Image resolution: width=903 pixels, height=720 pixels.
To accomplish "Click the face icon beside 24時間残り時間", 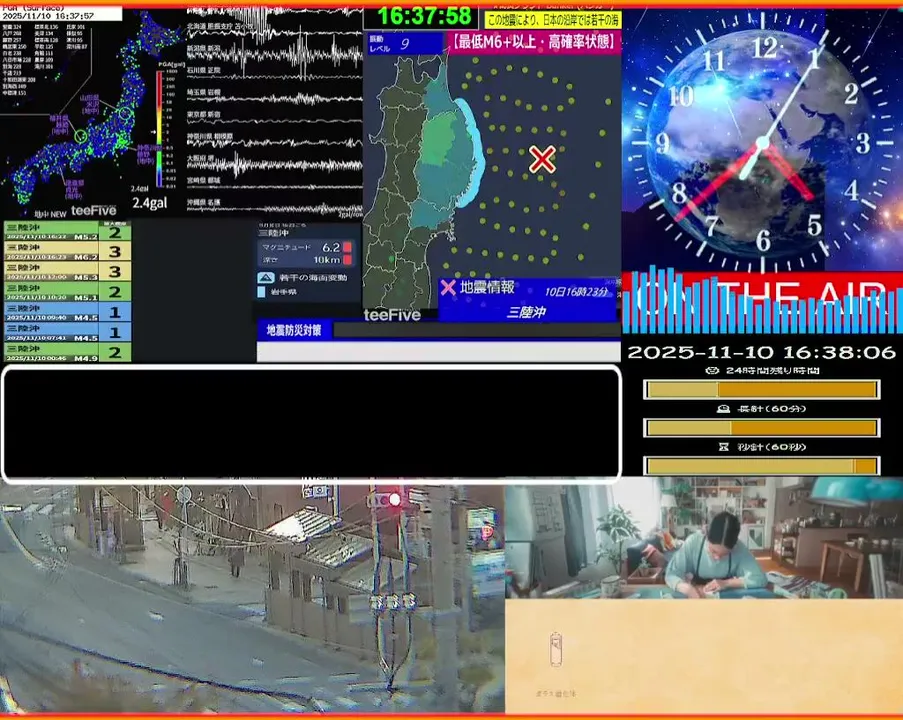I will point(712,370).
